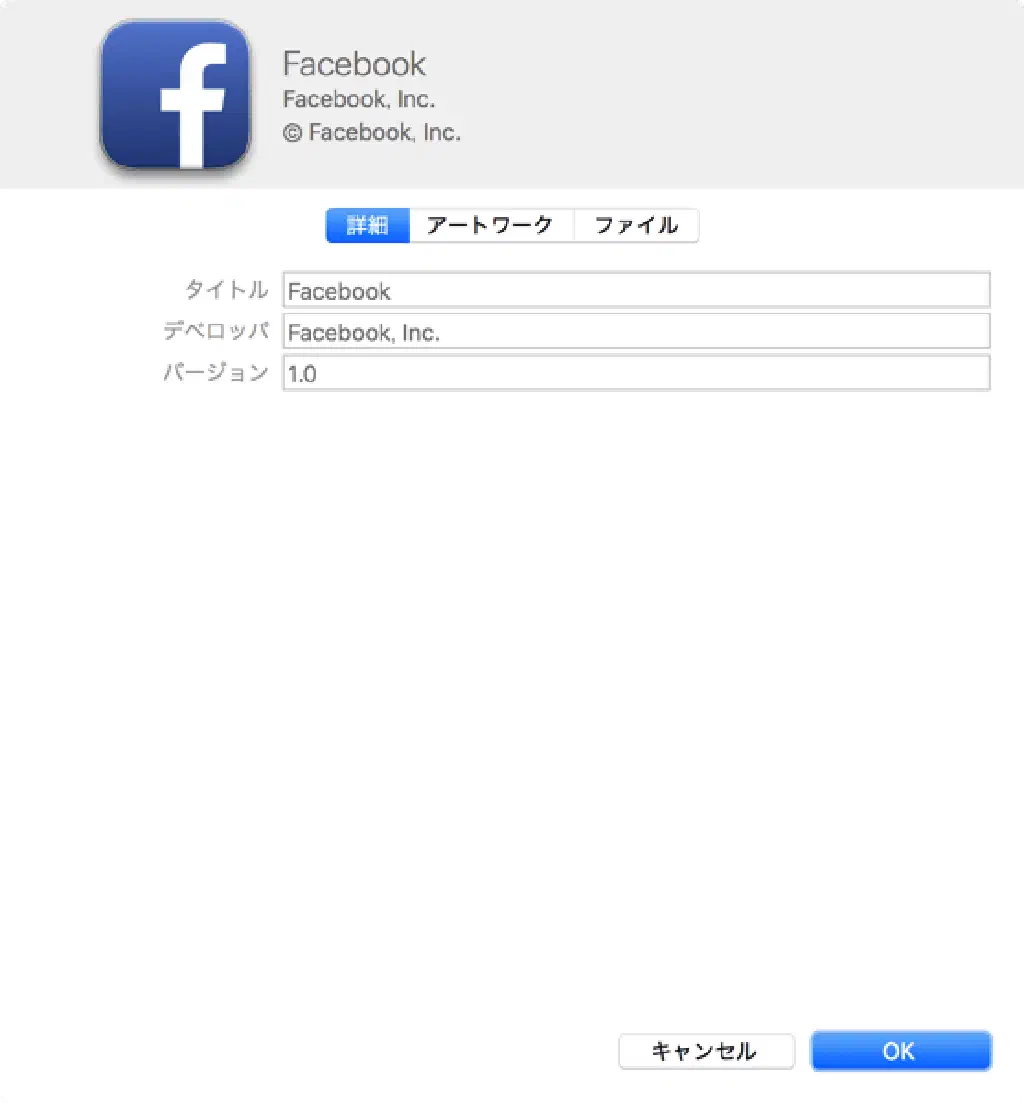This screenshot has height=1103, width=1024.
Task: Click the タイトル field label
Action: pyautogui.click(x=226, y=289)
